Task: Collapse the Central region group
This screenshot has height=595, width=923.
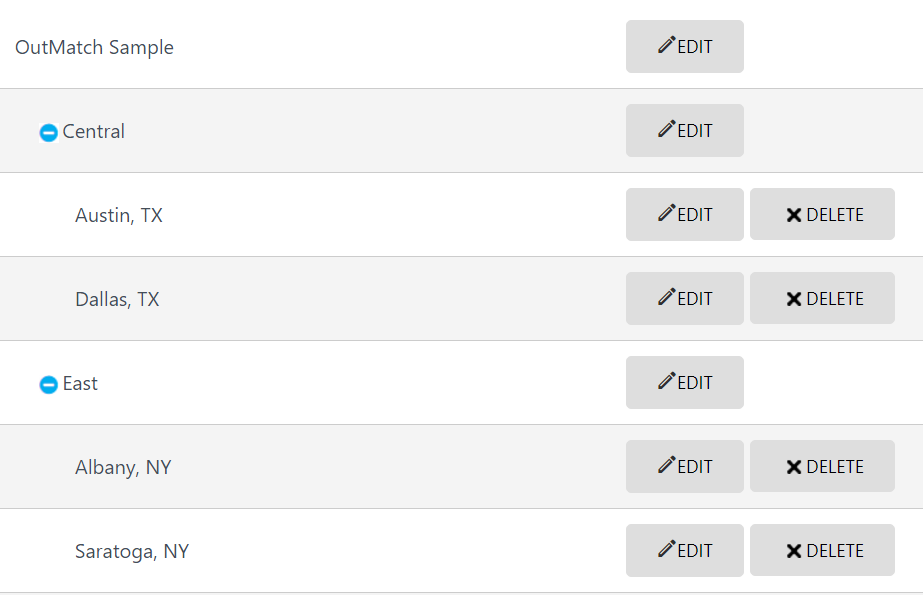Action: click(48, 132)
